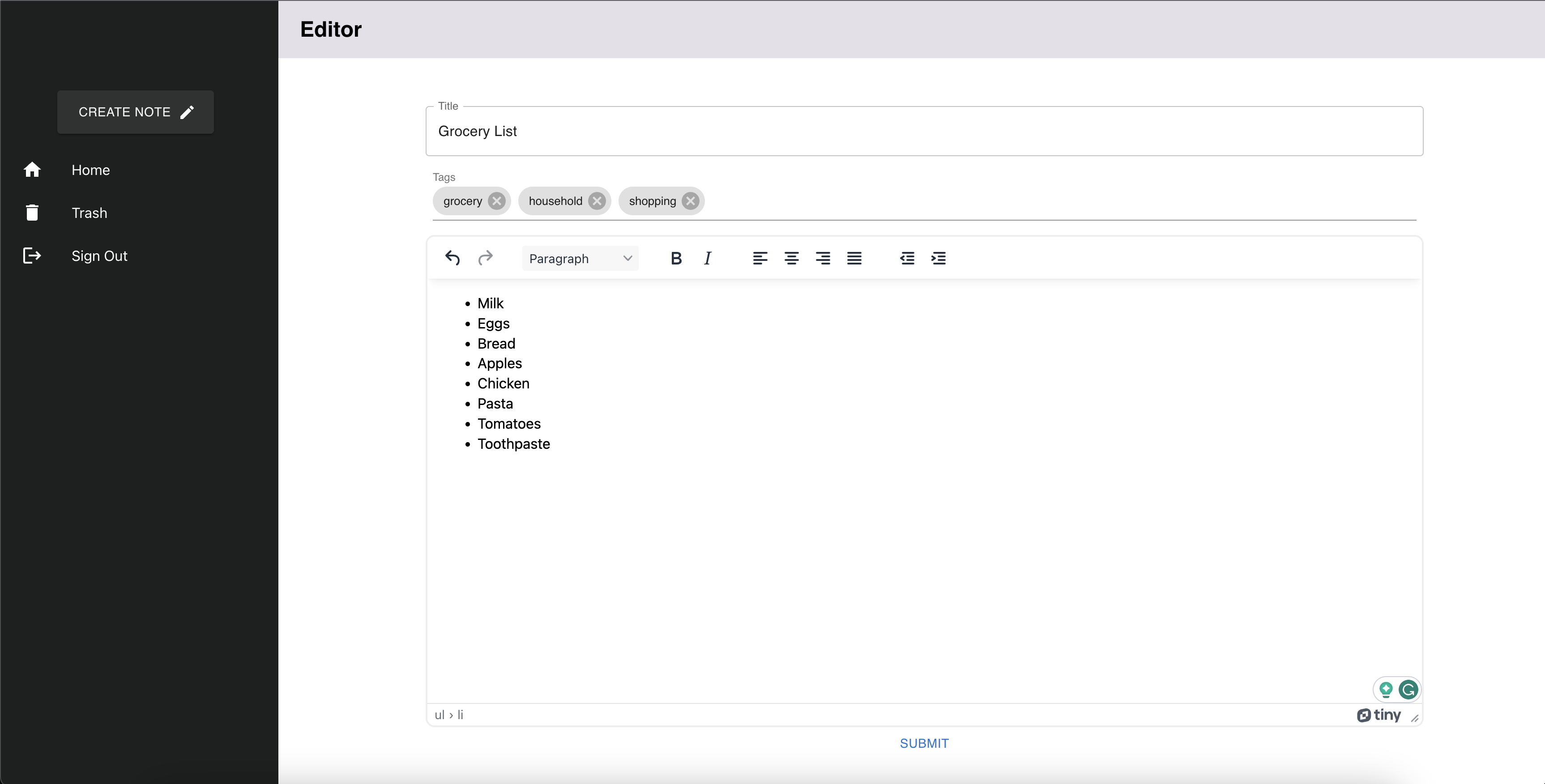Align text right

point(823,258)
